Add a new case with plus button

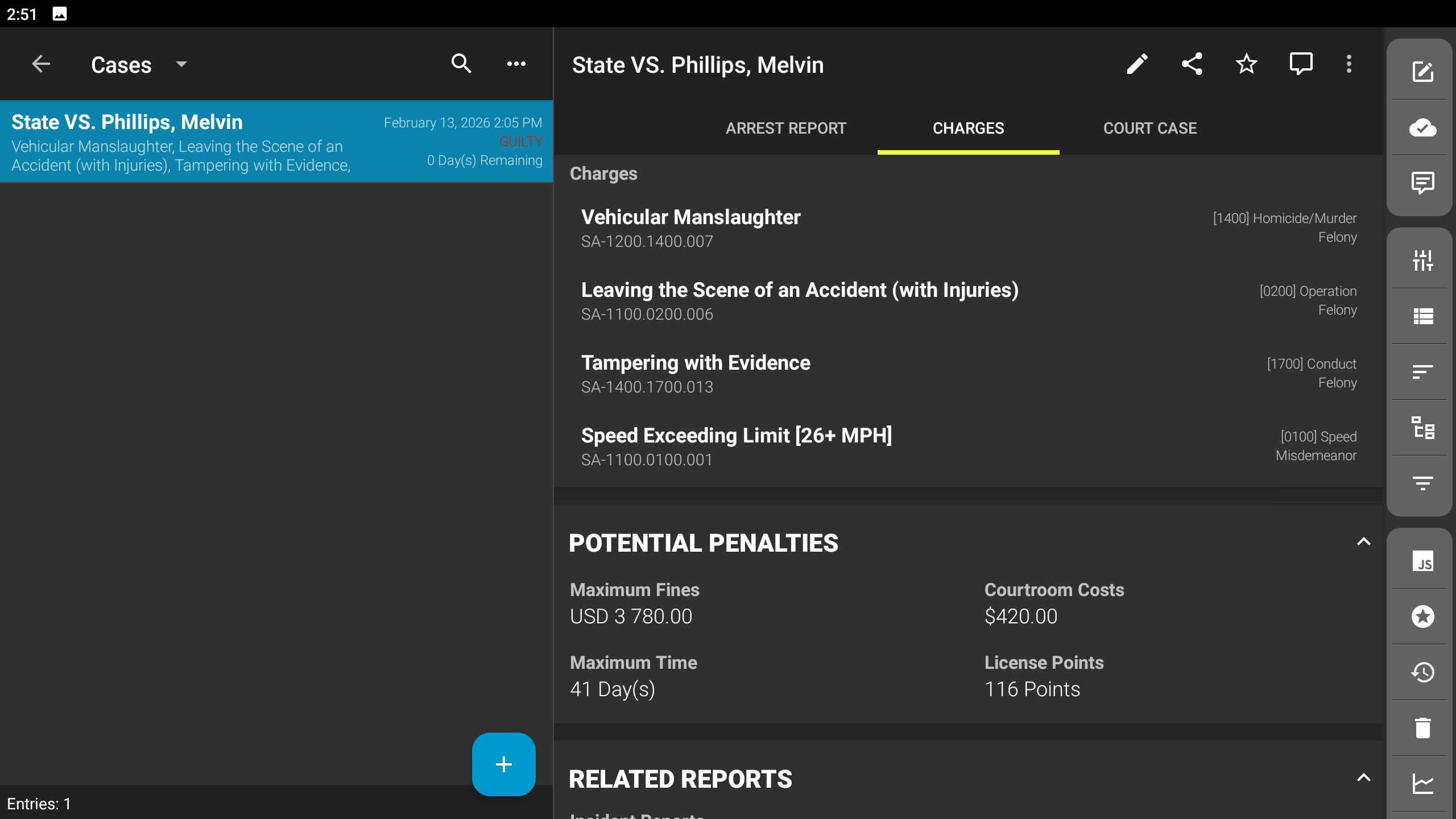(x=503, y=764)
